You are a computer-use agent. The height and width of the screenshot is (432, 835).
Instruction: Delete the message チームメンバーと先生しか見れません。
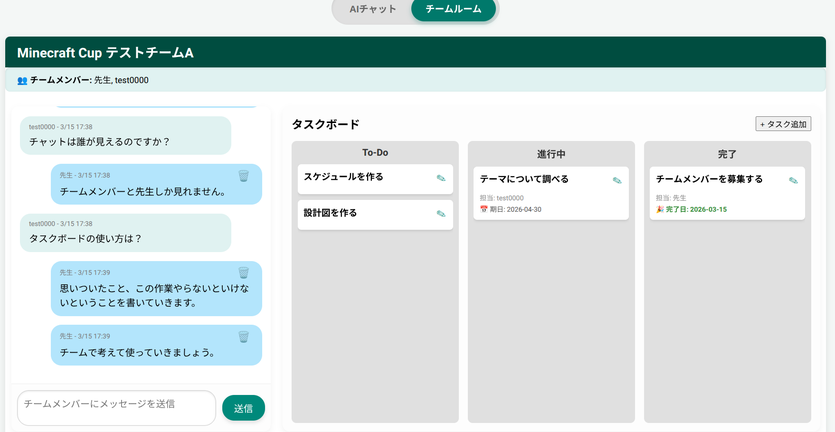tap(243, 176)
